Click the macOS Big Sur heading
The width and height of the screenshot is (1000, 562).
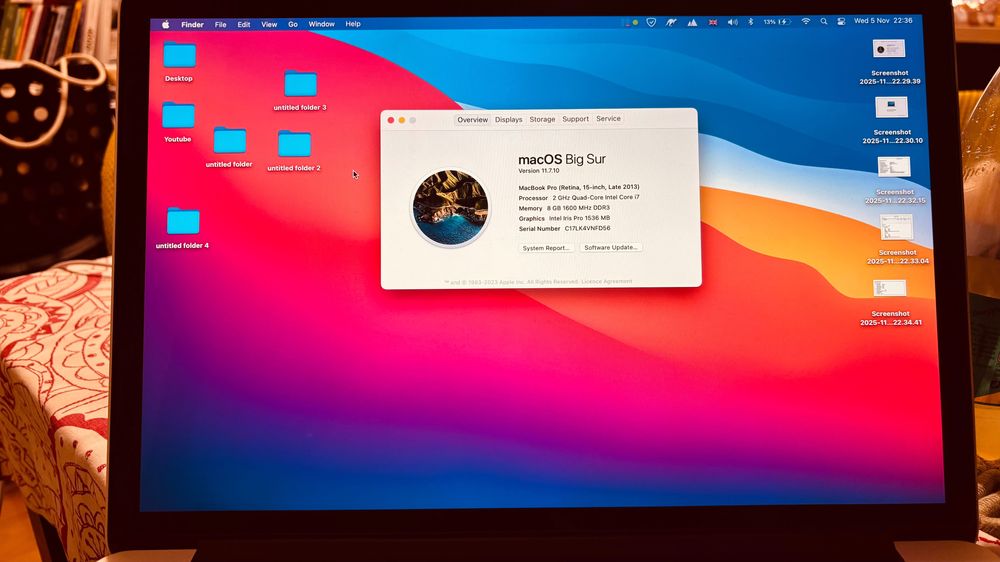[x=562, y=159]
